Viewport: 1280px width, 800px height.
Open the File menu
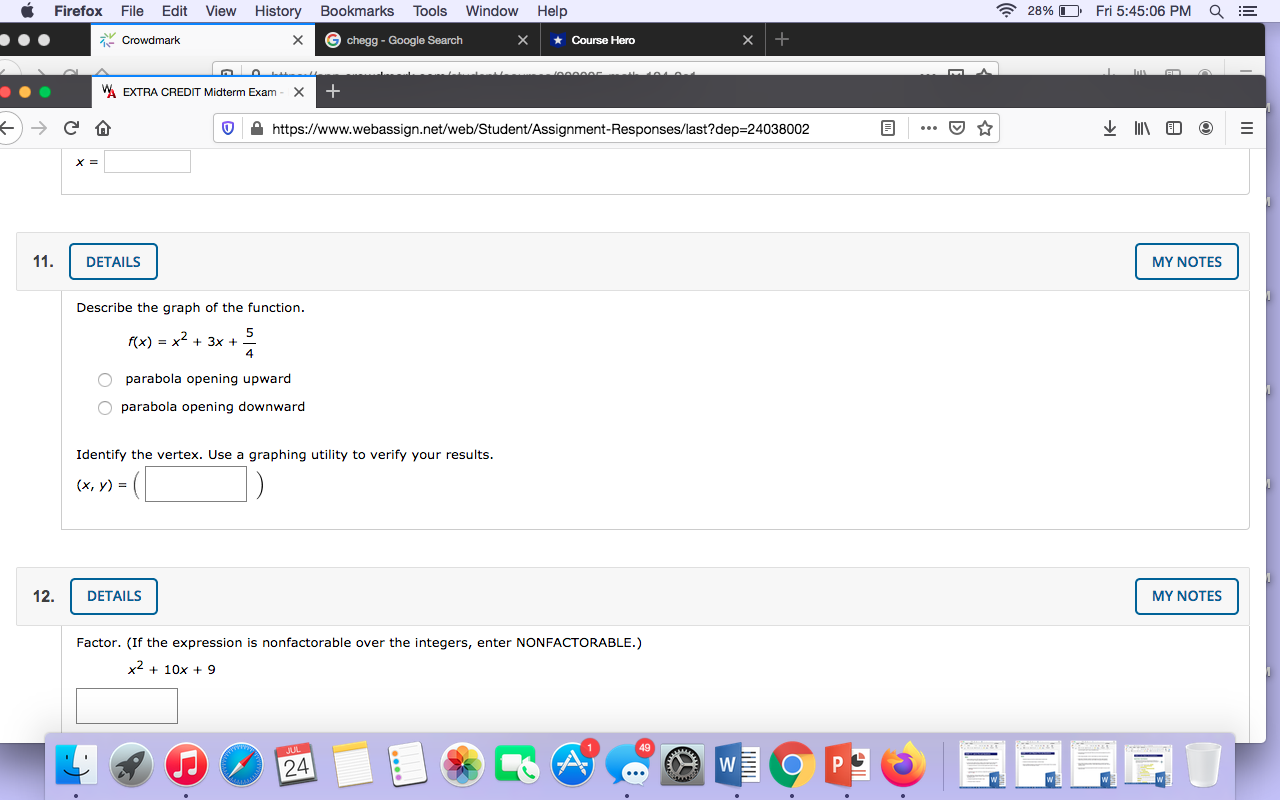[x=132, y=11]
